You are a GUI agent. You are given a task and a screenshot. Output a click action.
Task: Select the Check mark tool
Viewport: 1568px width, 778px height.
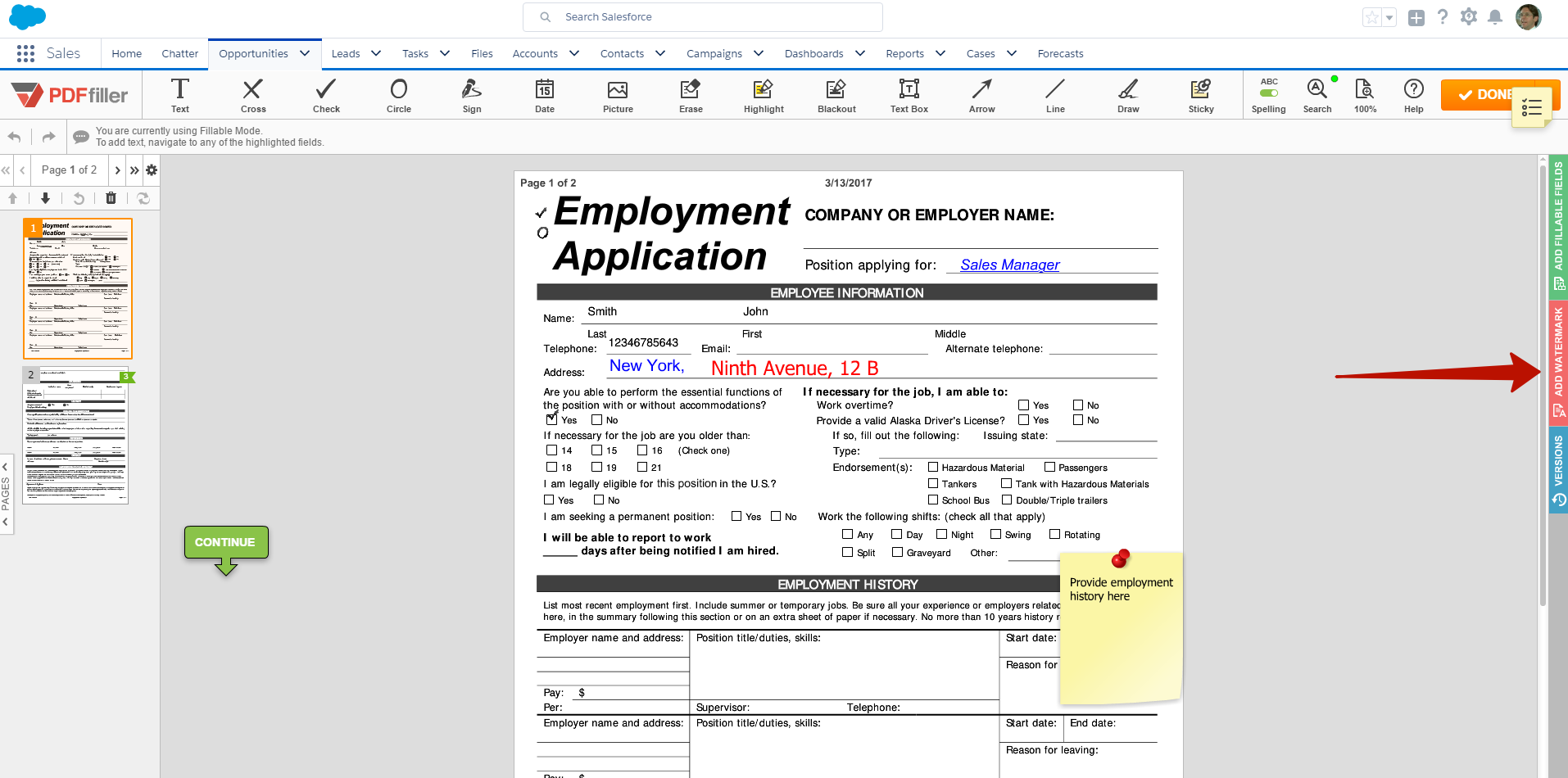326,95
